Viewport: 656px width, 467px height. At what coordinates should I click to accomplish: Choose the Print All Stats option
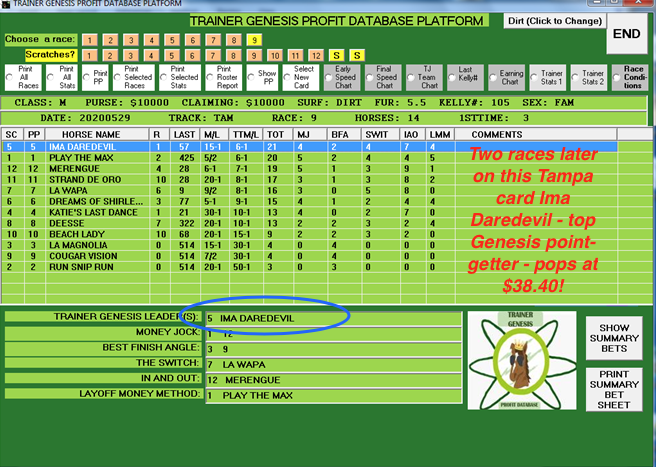(62, 77)
